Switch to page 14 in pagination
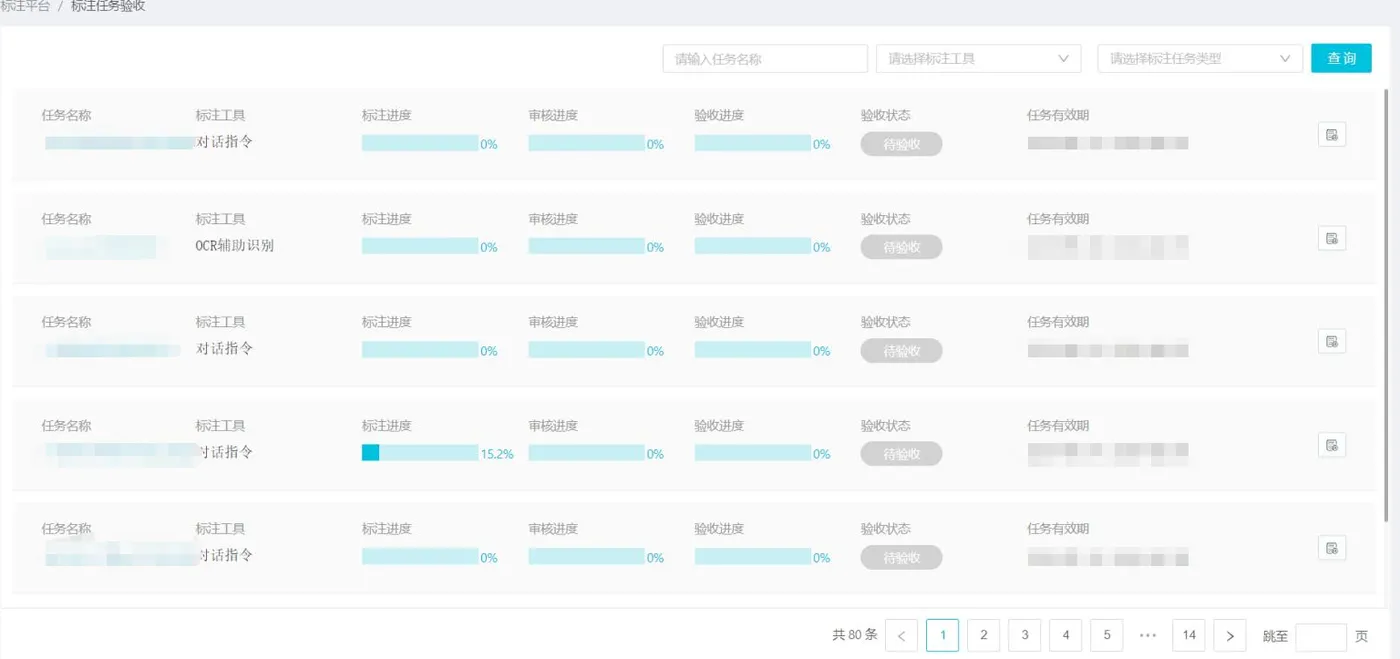This screenshot has width=1400, height=659. tap(1188, 635)
